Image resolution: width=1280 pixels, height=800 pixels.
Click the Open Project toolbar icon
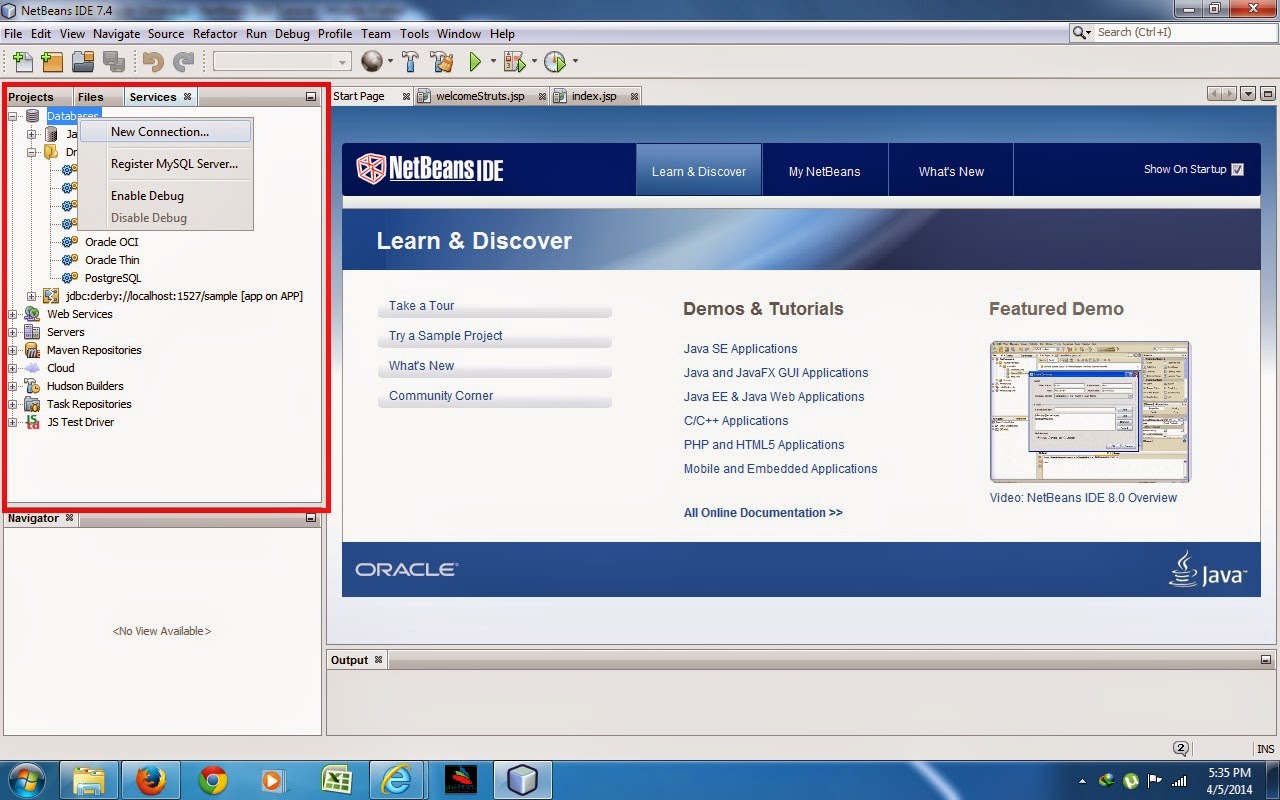click(83, 62)
